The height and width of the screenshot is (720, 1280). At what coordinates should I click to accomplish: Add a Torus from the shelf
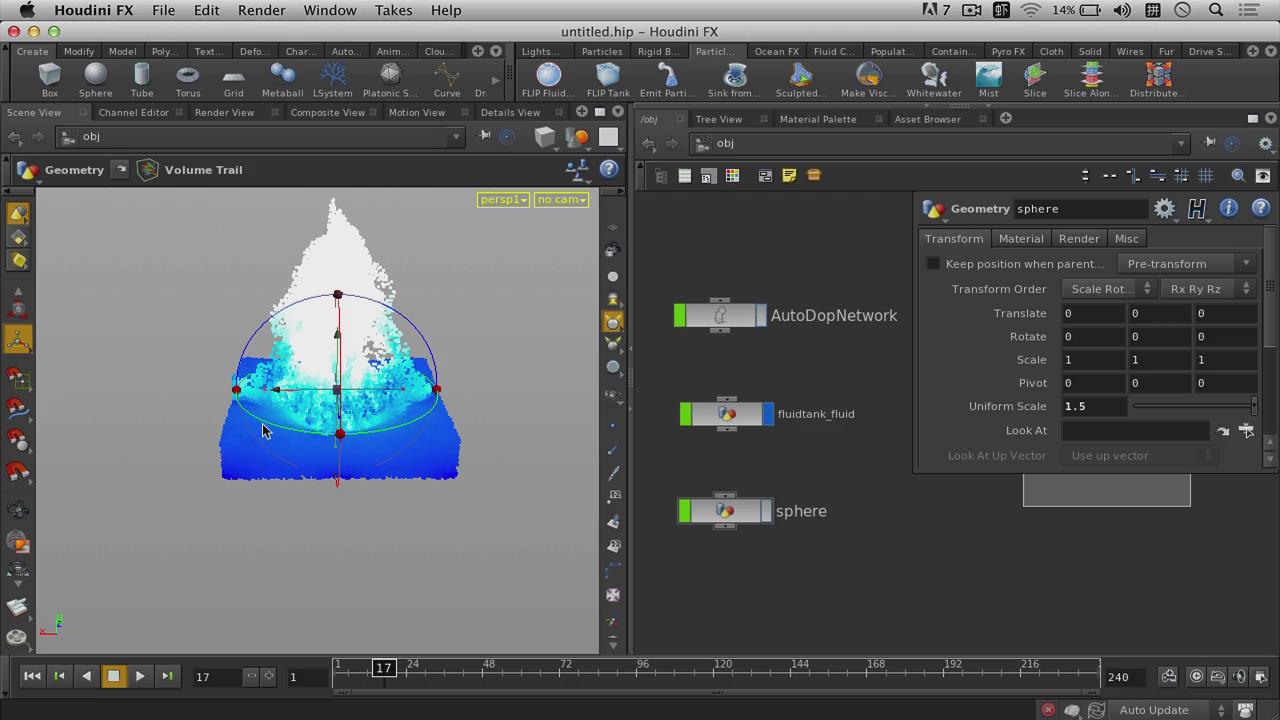187,80
